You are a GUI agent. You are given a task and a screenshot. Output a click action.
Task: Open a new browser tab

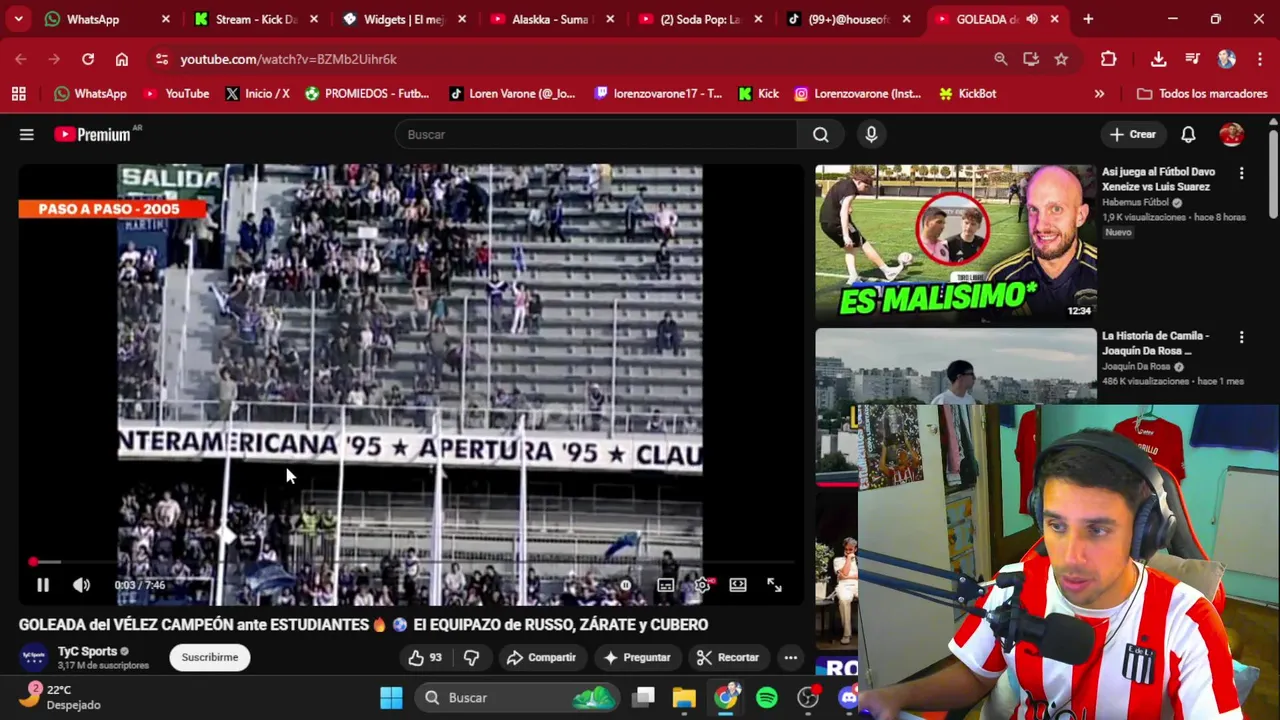point(1088,19)
